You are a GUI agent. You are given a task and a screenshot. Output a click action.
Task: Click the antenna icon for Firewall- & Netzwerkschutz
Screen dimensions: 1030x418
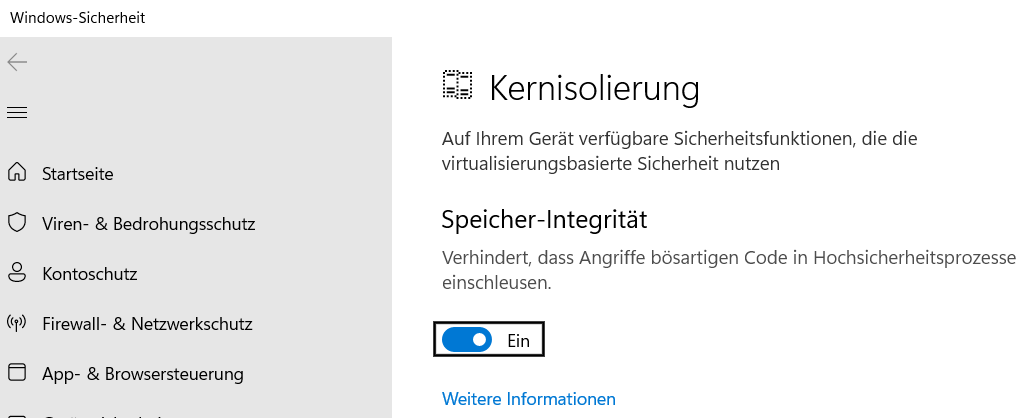click(x=16, y=323)
